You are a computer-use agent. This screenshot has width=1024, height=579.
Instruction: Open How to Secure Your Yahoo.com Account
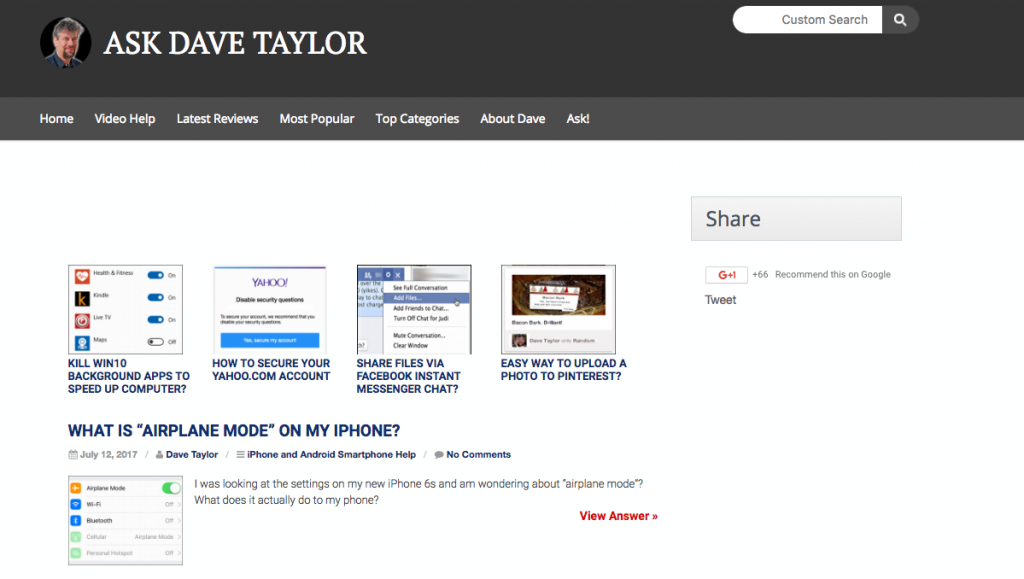click(271, 369)
